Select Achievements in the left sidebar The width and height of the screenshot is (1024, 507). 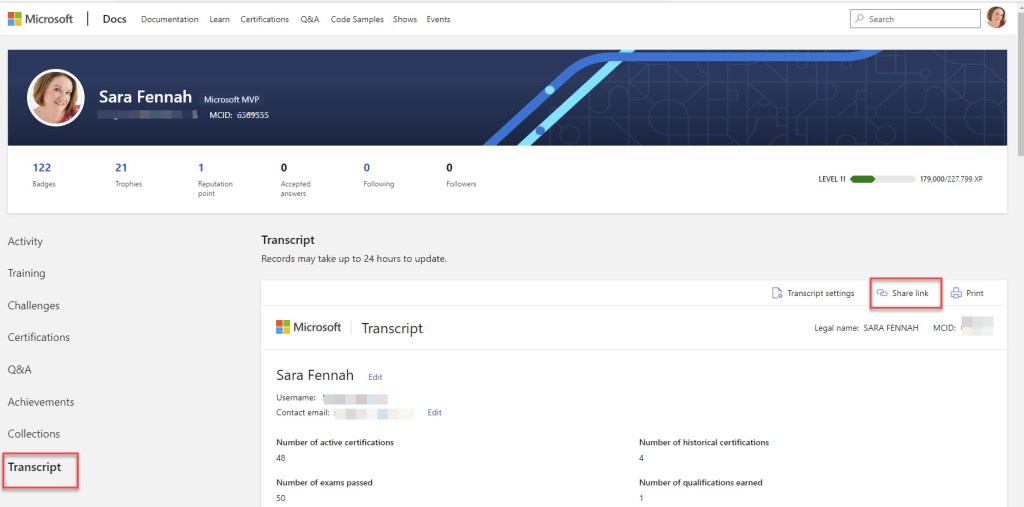[x=41, y=402]
